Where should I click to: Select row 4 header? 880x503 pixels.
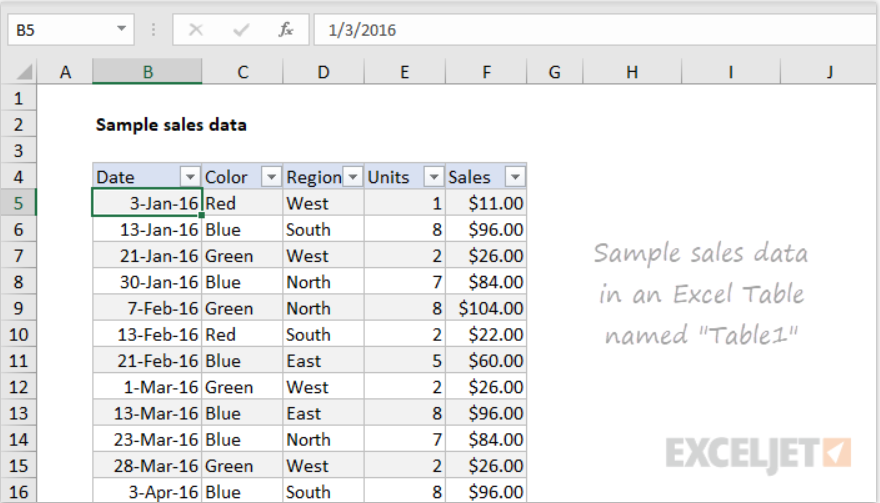tap(19, 177)
